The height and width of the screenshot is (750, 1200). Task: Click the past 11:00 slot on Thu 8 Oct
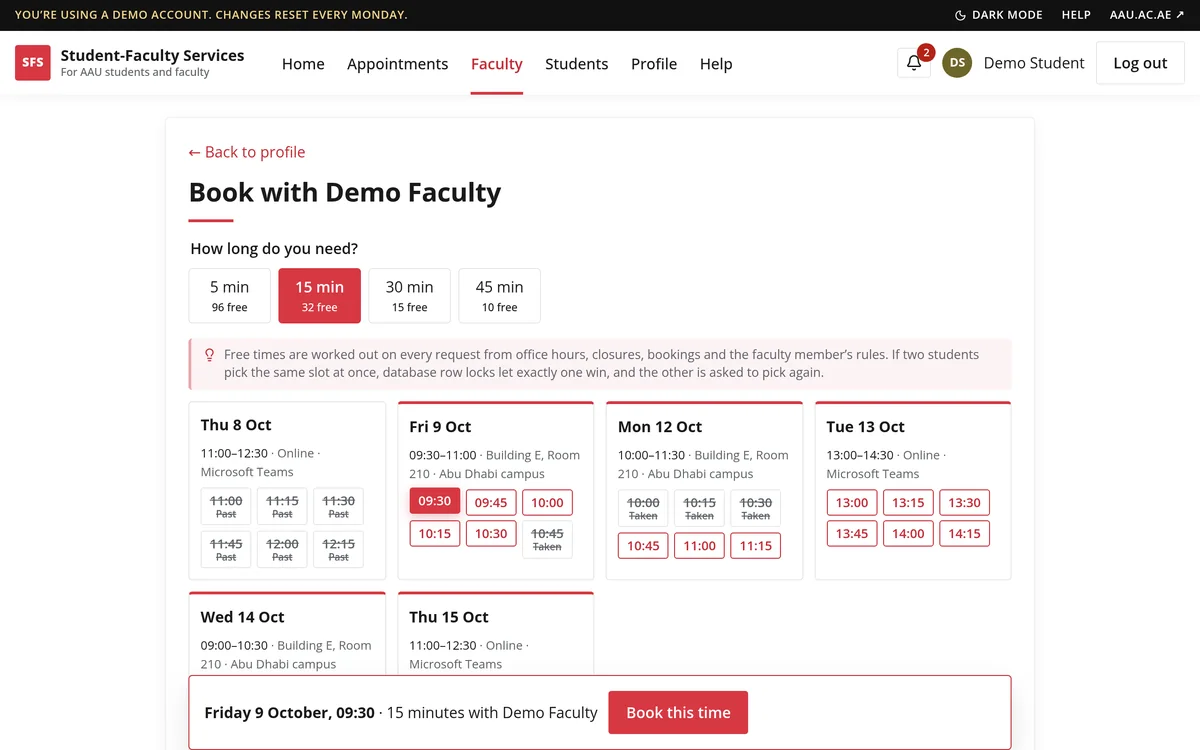click(226, 506)
